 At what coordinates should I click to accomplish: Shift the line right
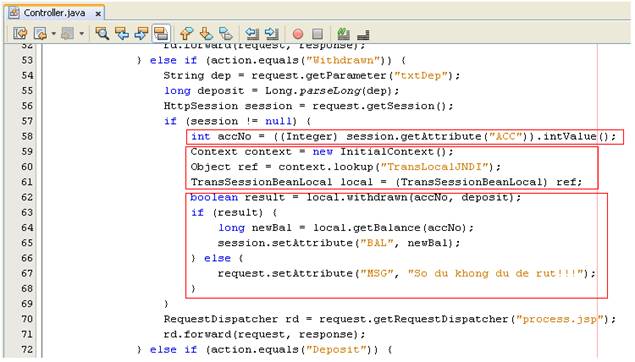[x=271, y=34]
